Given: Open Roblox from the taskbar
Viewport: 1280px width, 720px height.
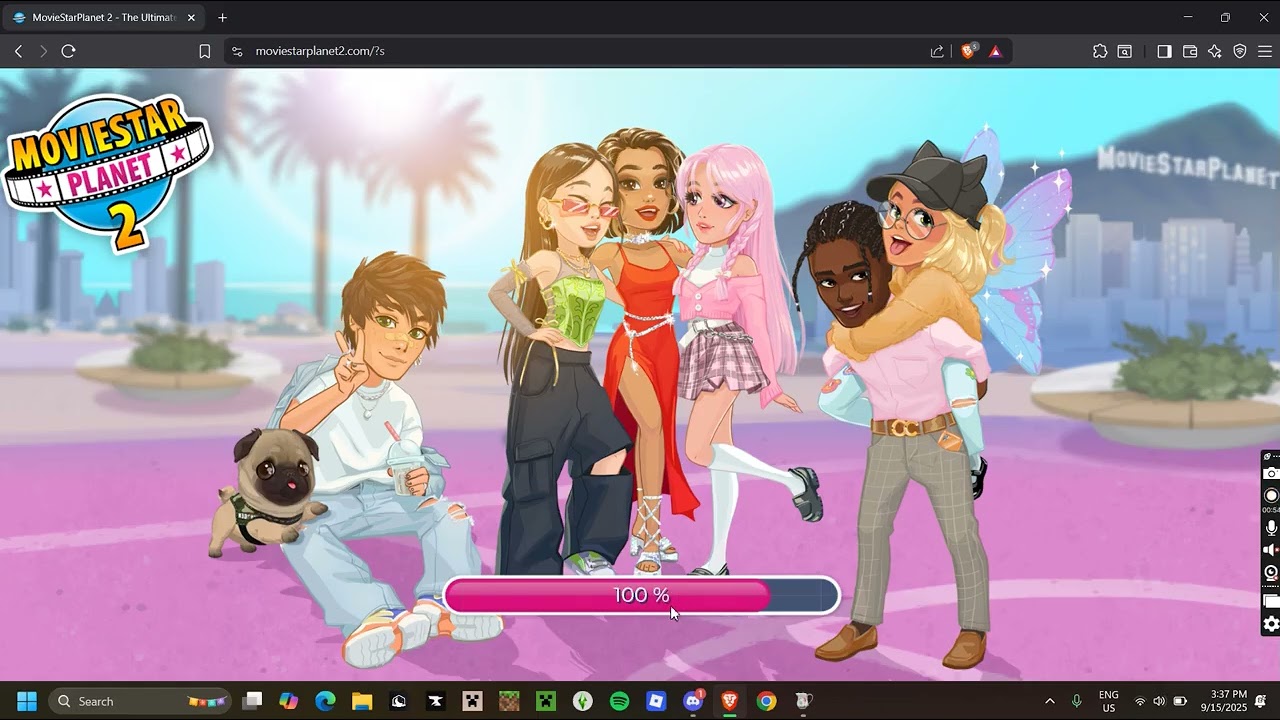Looking at the screenshot, I should click(x=656, y=701).
